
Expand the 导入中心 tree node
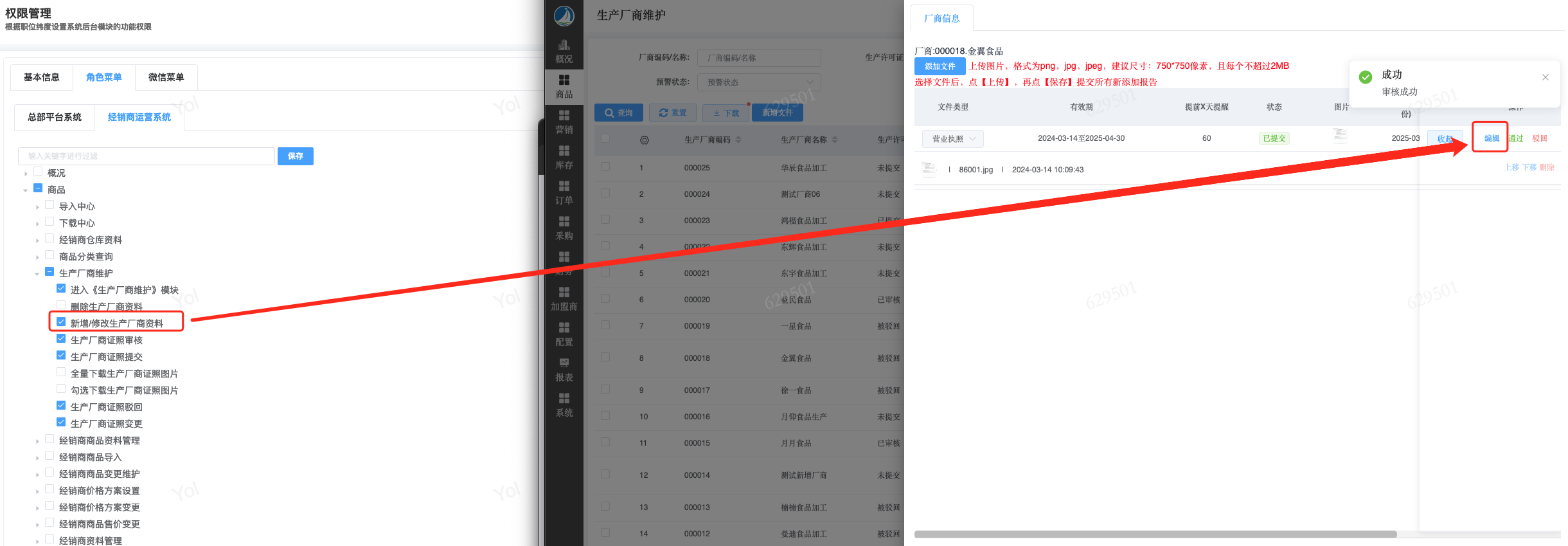coord(37,207)
